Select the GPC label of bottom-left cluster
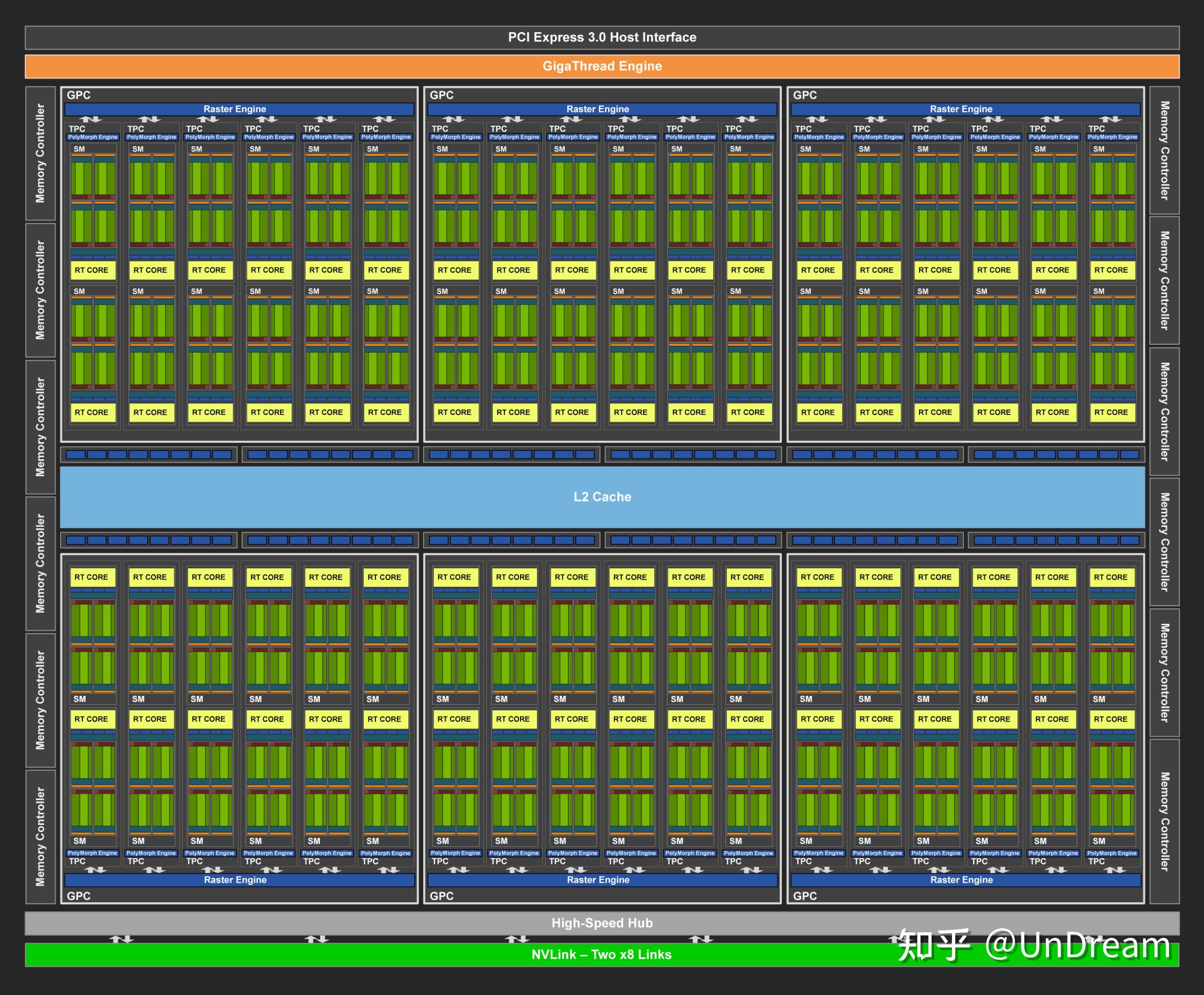Image resolution: width=1204 pixels, height=995 pixels. pyautogui.click(x=78, y=896)
